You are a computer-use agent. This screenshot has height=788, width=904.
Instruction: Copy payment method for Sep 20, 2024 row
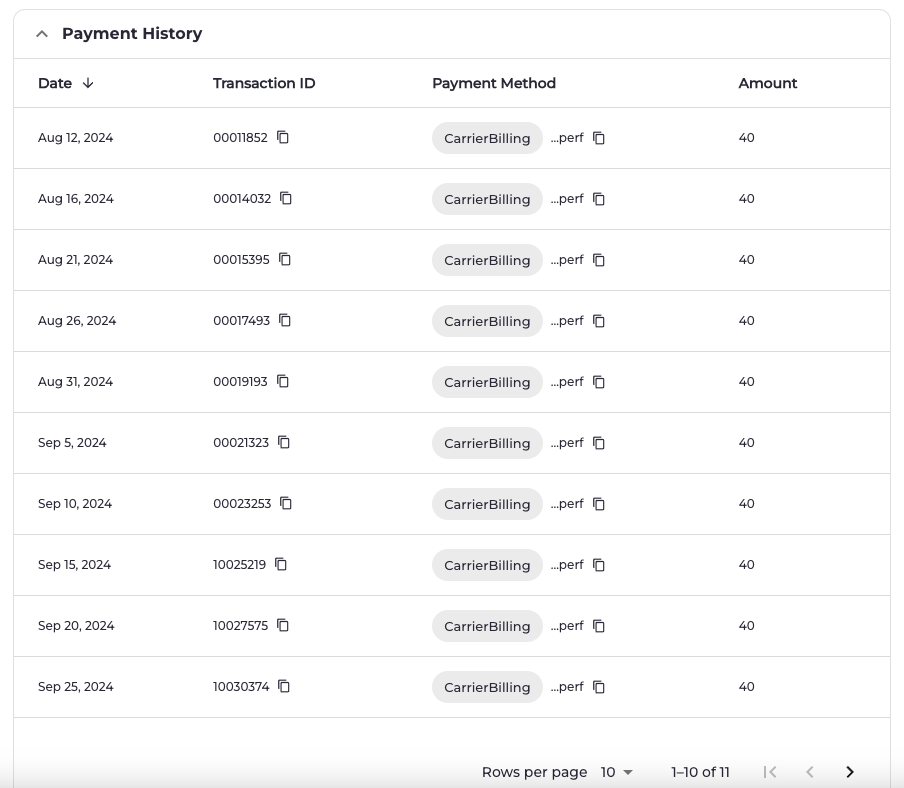coord(599,626)
